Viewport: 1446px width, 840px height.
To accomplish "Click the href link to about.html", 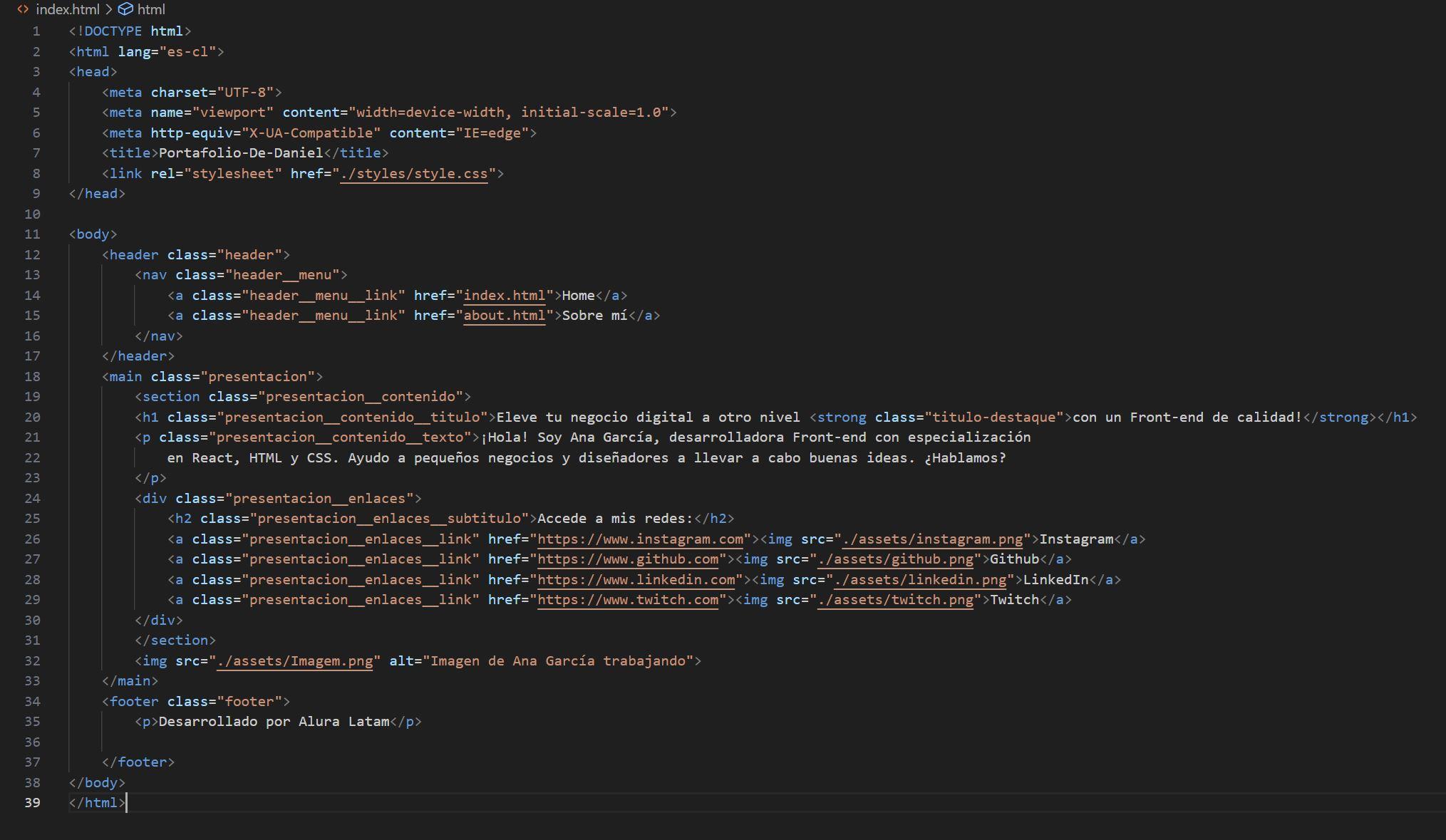I will click(503, 316).
